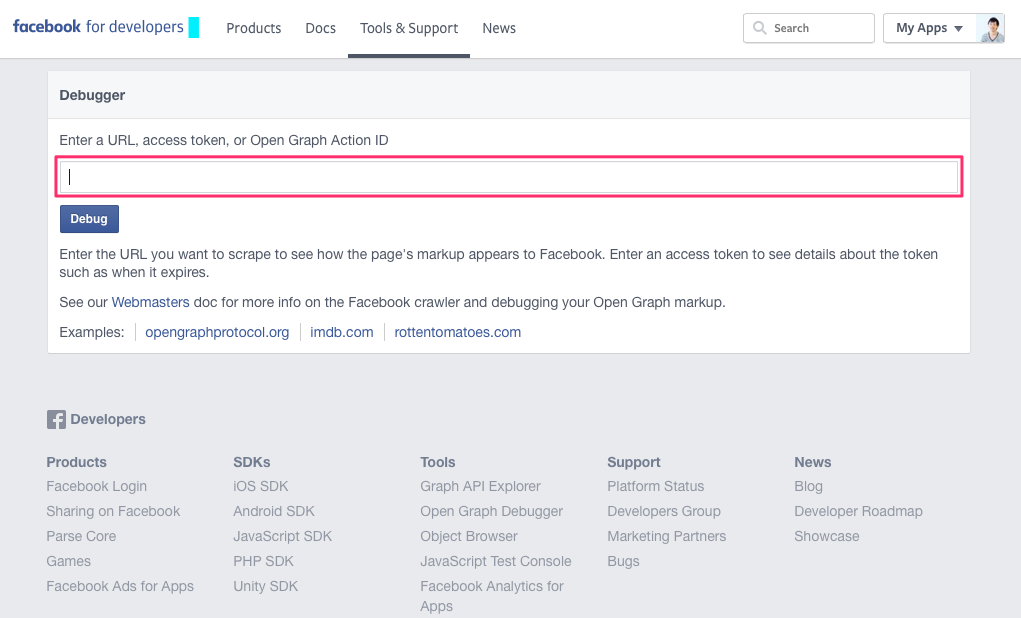
Task: Click the Facebook Developers footer logo icon
Action: coord(56,419)
